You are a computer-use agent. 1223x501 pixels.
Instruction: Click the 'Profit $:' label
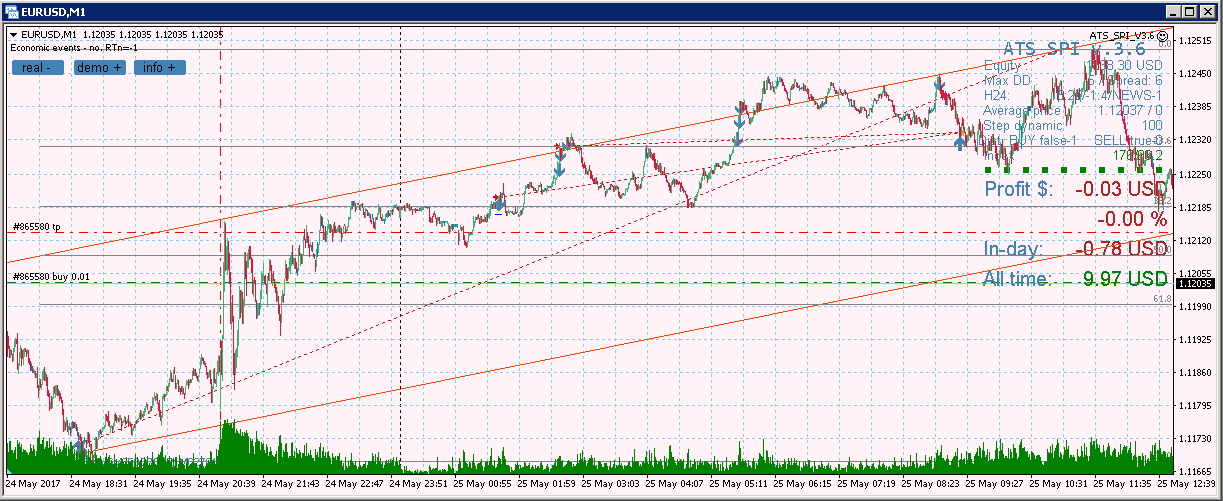pos(1018,188)
